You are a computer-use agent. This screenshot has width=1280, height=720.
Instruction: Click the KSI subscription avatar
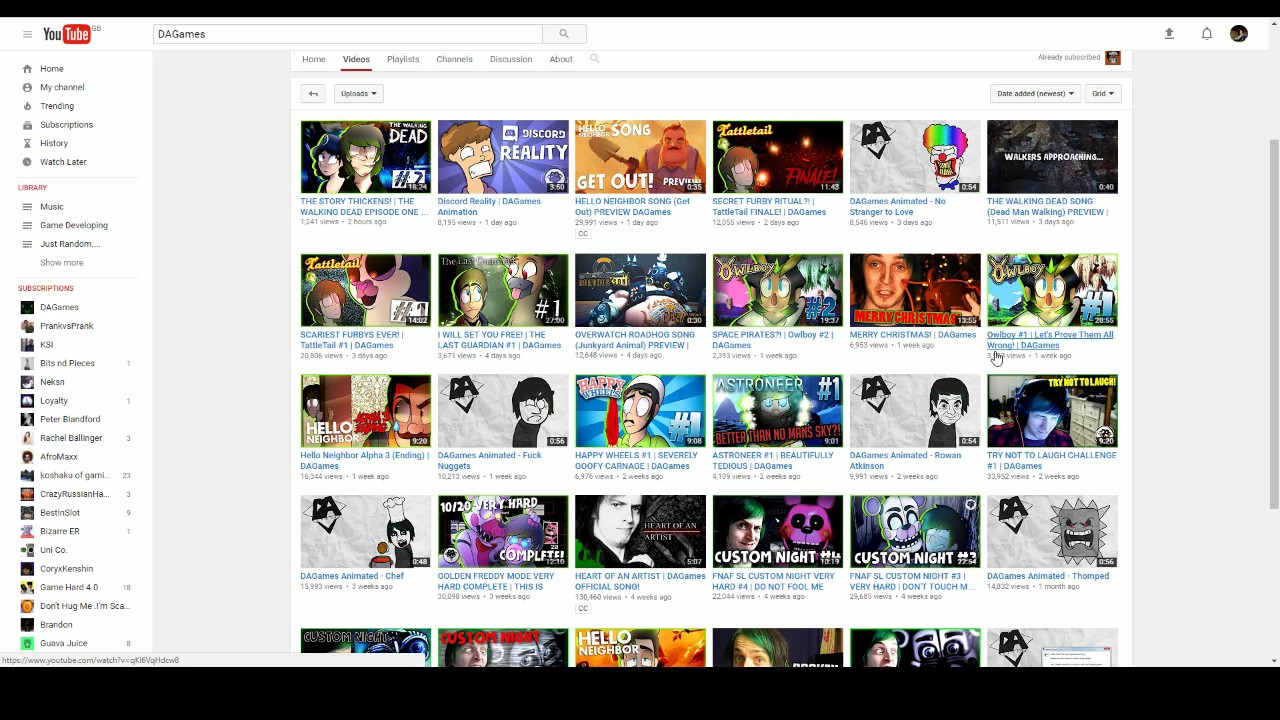coord(27,345)
